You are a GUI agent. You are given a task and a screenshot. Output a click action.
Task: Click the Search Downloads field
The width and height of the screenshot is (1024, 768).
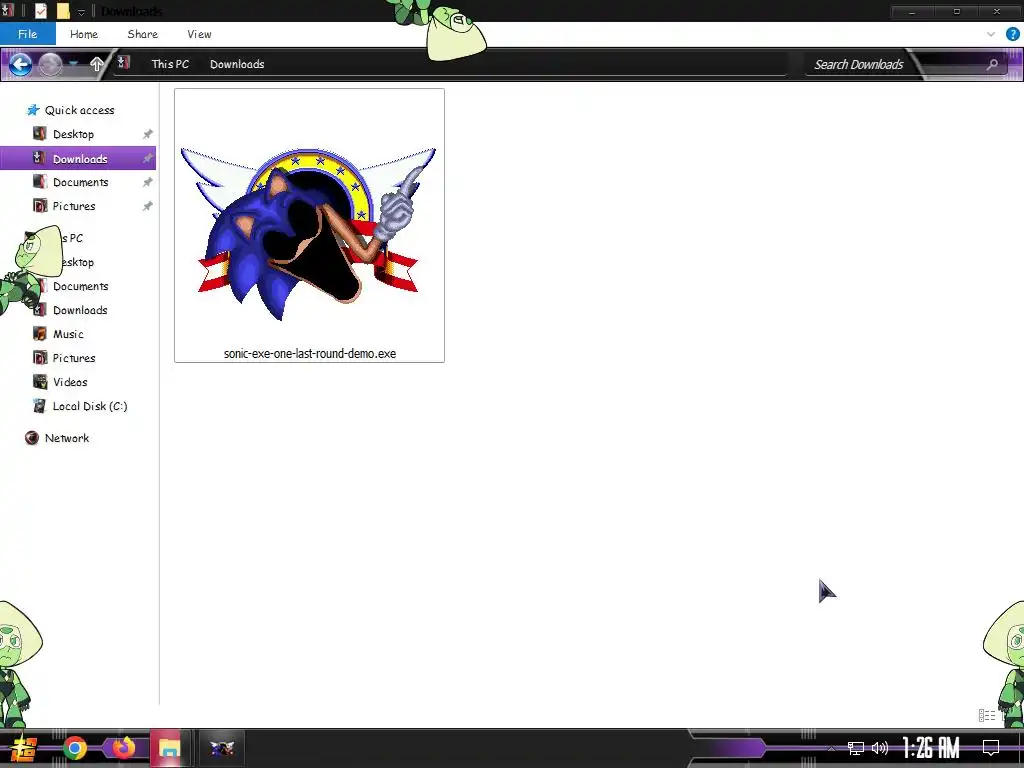click(858, 64)
